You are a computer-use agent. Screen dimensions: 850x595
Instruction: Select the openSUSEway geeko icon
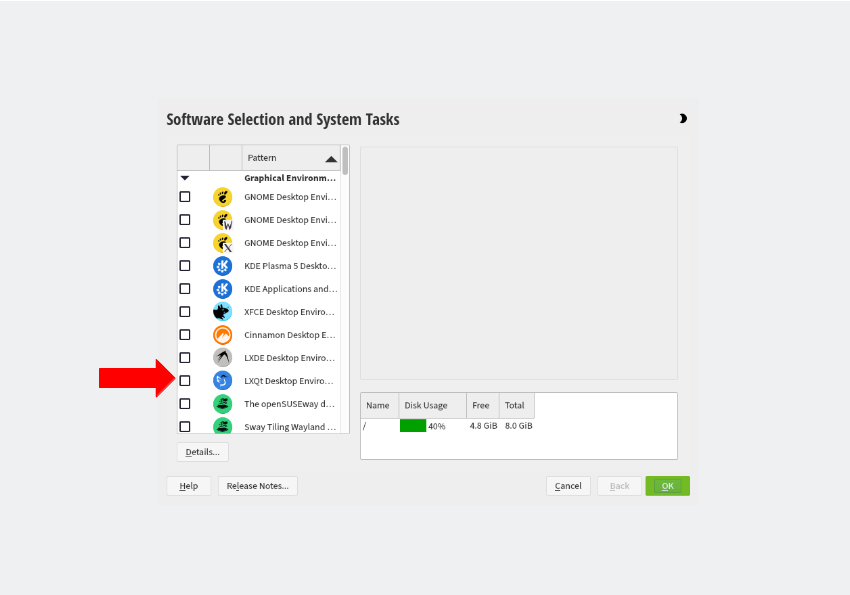[x=221, y=403]
